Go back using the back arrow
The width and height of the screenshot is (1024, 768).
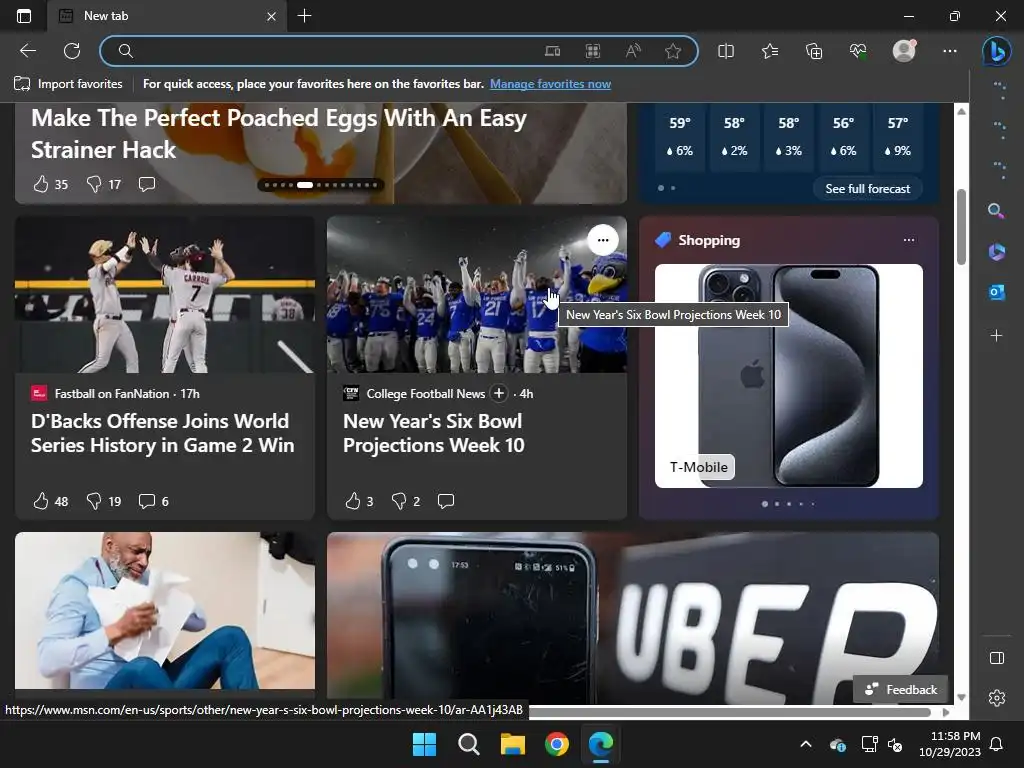pos(28,51)
